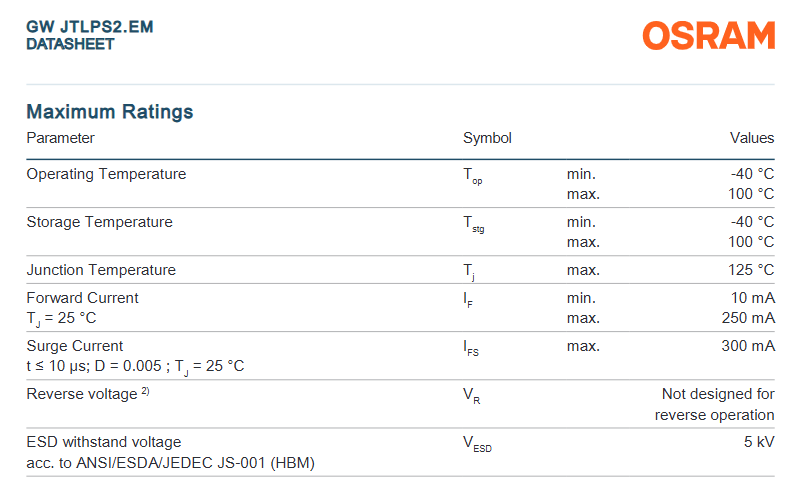Click the OSRAM logo
The width and height of the screenshot is (805, 503).
[x=708, y=36]
